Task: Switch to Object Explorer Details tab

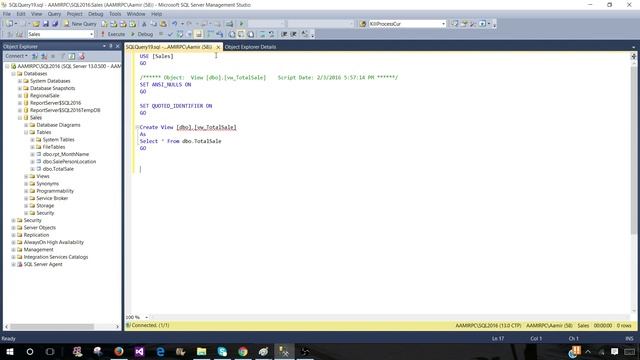Action: coord(250,47)
